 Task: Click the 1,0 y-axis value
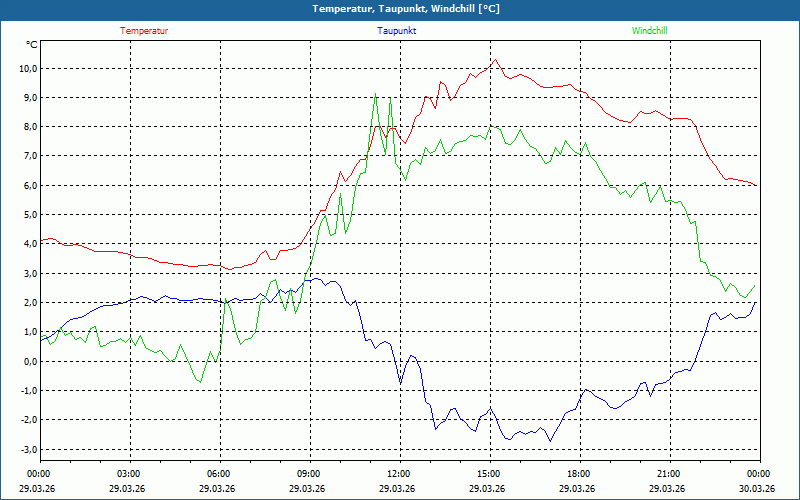[31, 332]
